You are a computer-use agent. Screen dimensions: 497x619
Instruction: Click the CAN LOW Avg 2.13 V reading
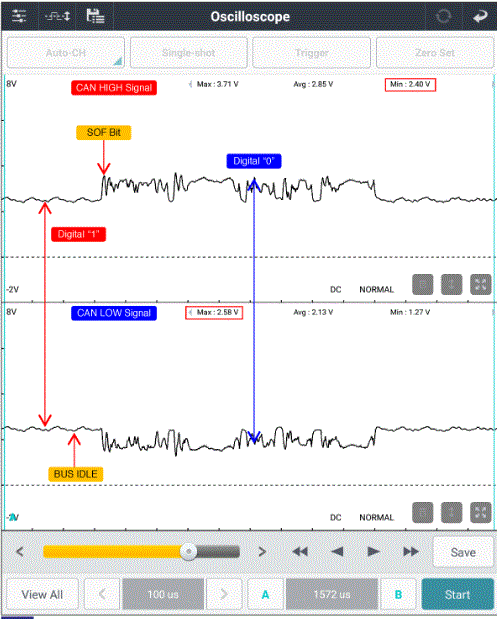coord(313,312)
